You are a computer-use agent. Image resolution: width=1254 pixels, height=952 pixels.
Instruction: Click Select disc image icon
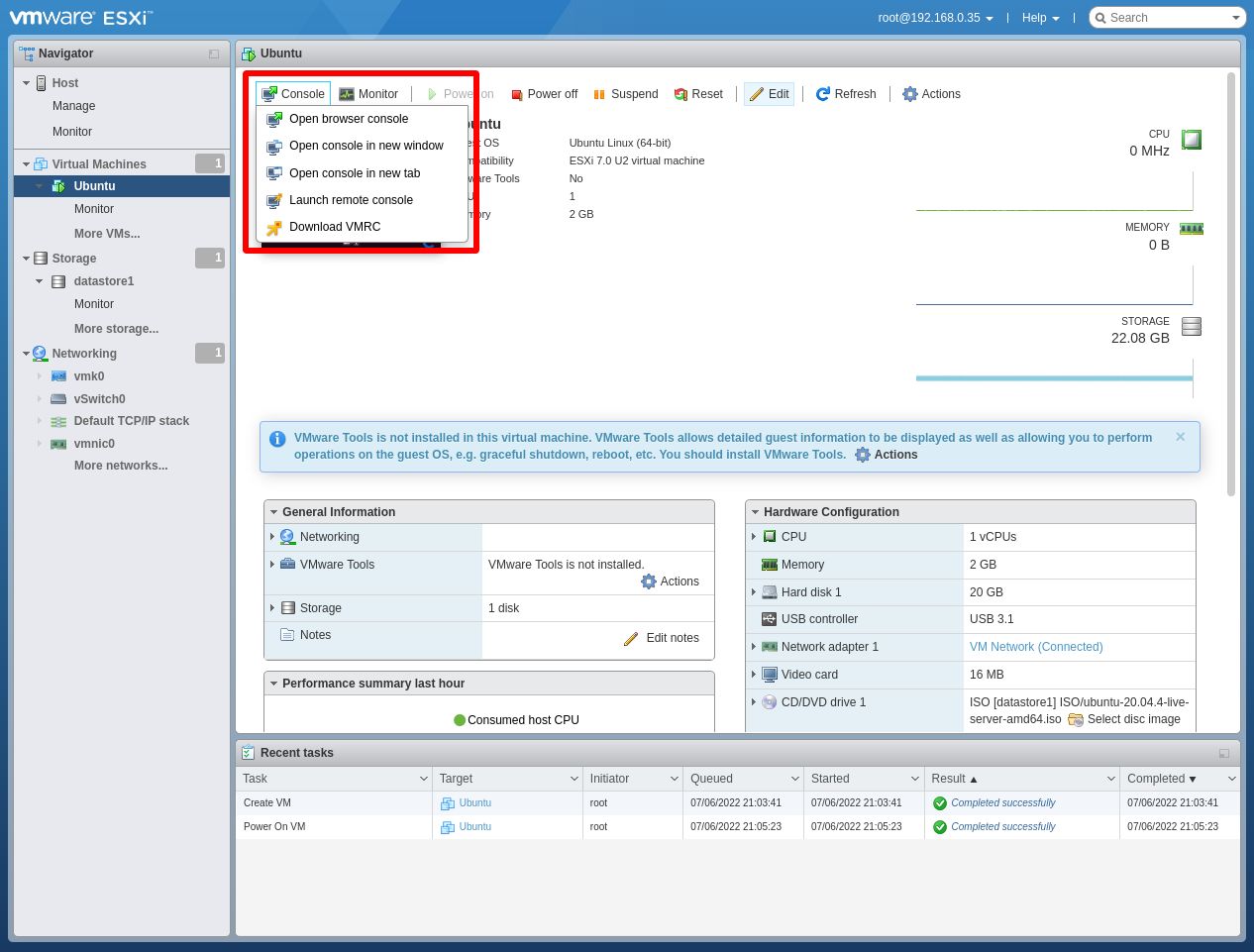[1076, 719]
